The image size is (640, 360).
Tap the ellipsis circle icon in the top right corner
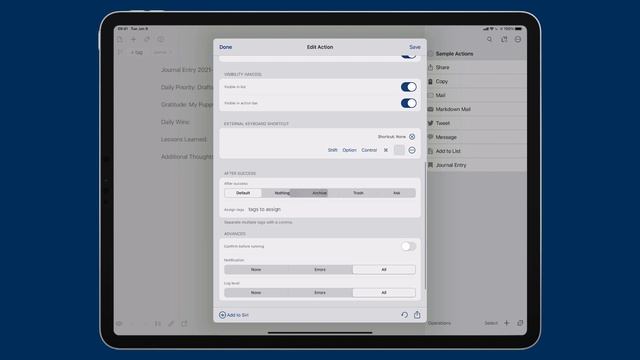518,39
